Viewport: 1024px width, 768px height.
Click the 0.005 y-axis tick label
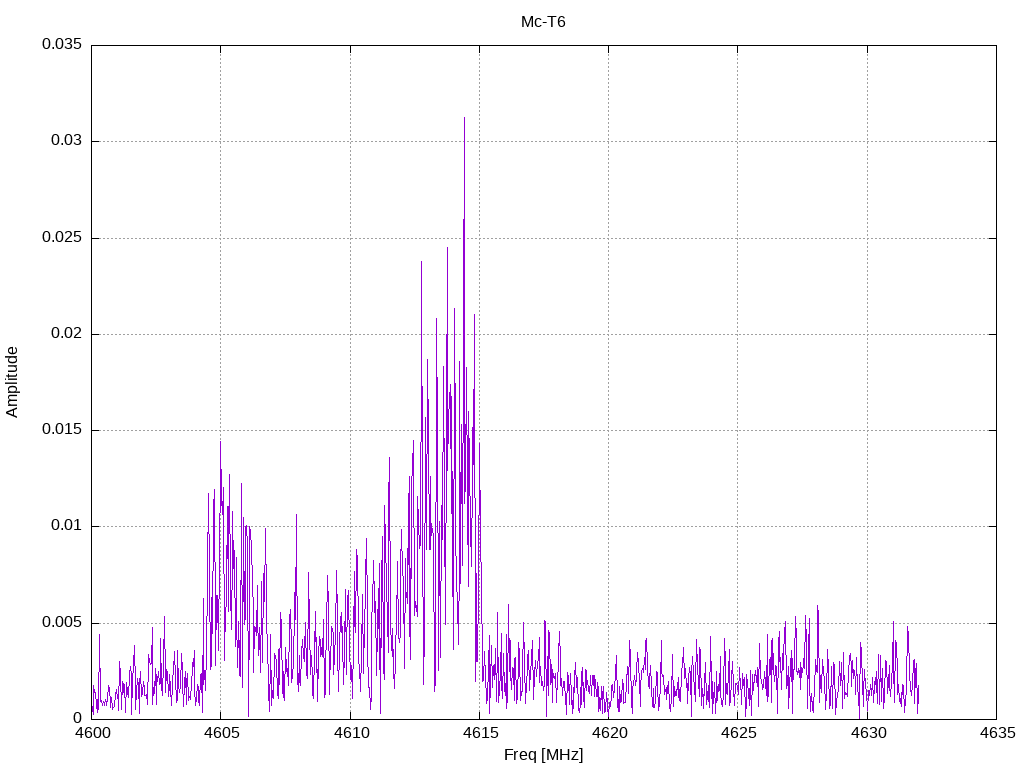61,623
